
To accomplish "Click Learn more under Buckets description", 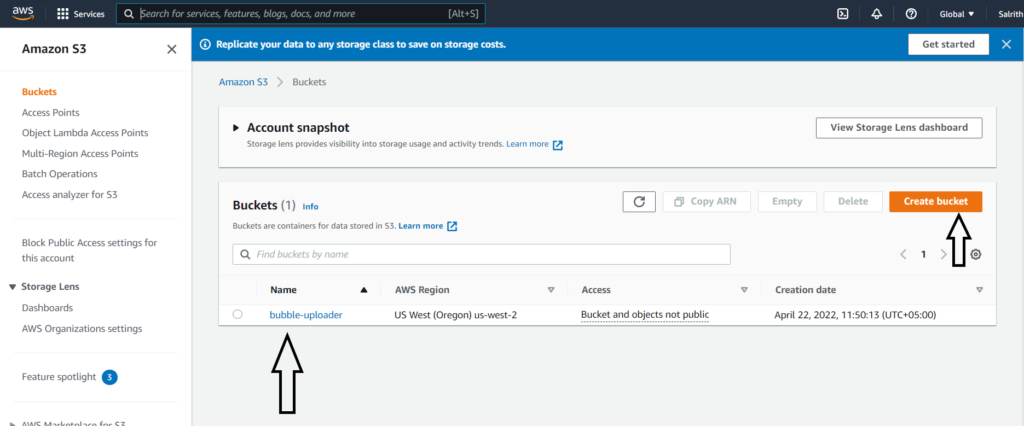I will [421, 226].
